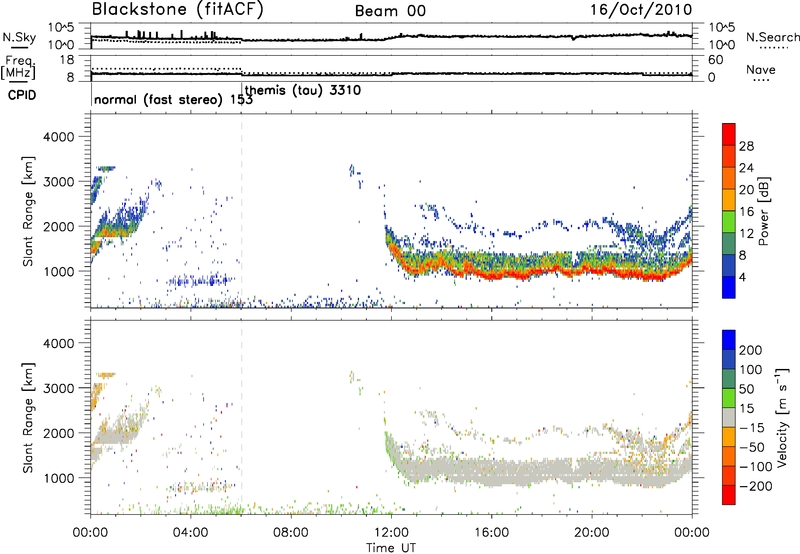Click the "N.Sky" legend label
This screenshot has width=800, height=554.
click(19, 37)
